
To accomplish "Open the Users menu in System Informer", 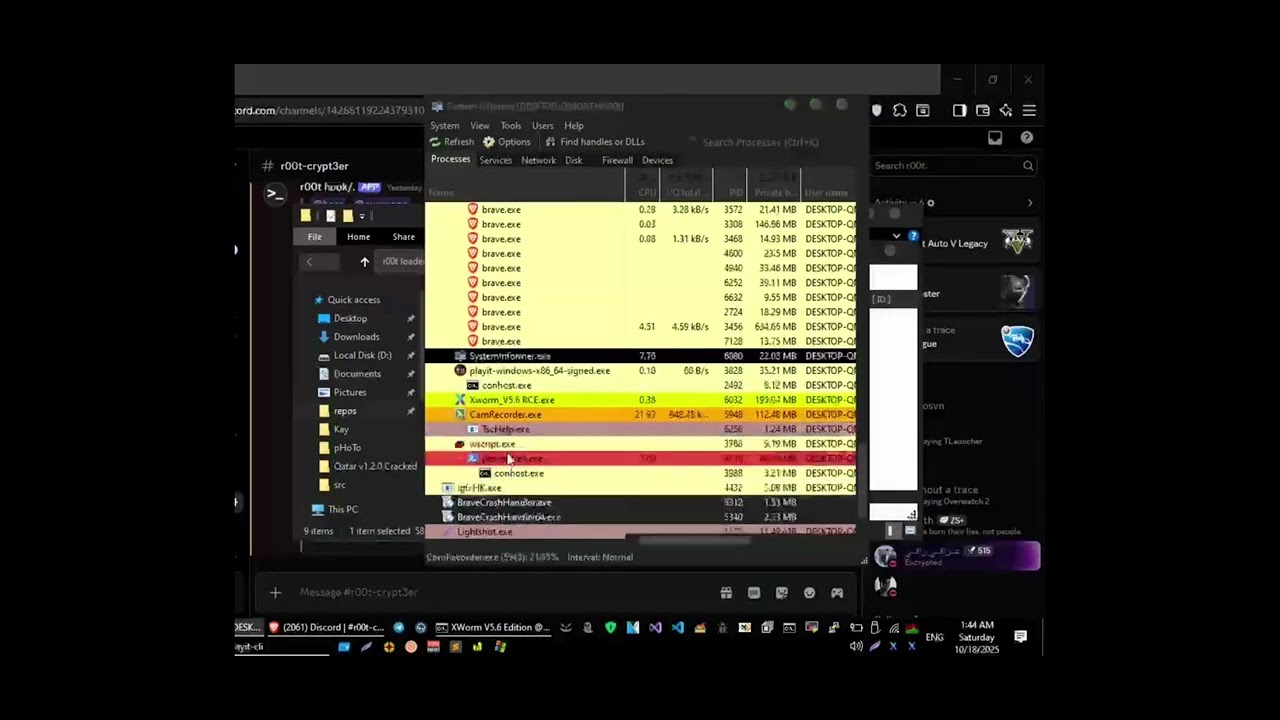I will [543, 126].
